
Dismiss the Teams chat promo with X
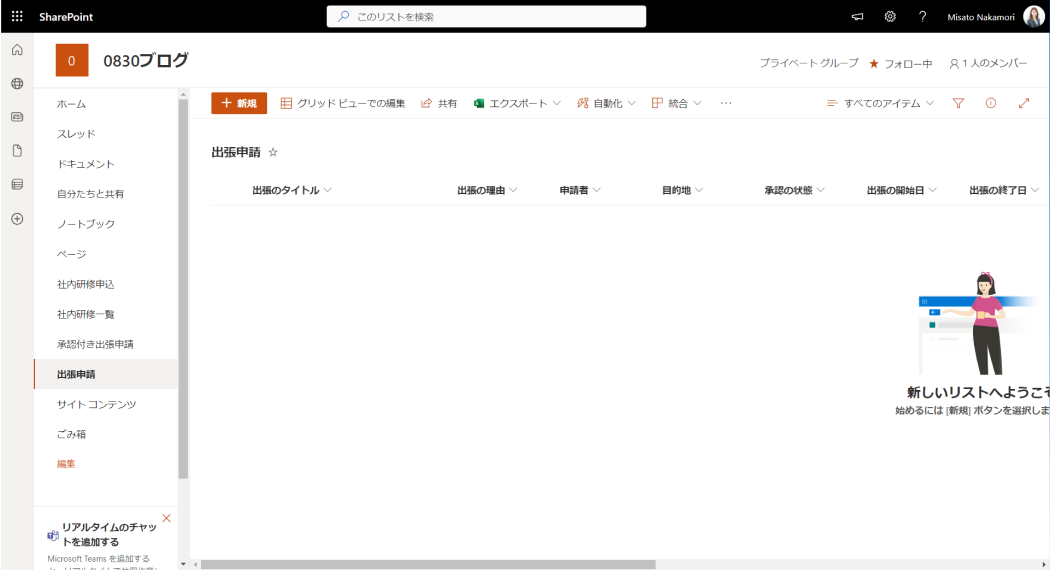pos(167,518)
